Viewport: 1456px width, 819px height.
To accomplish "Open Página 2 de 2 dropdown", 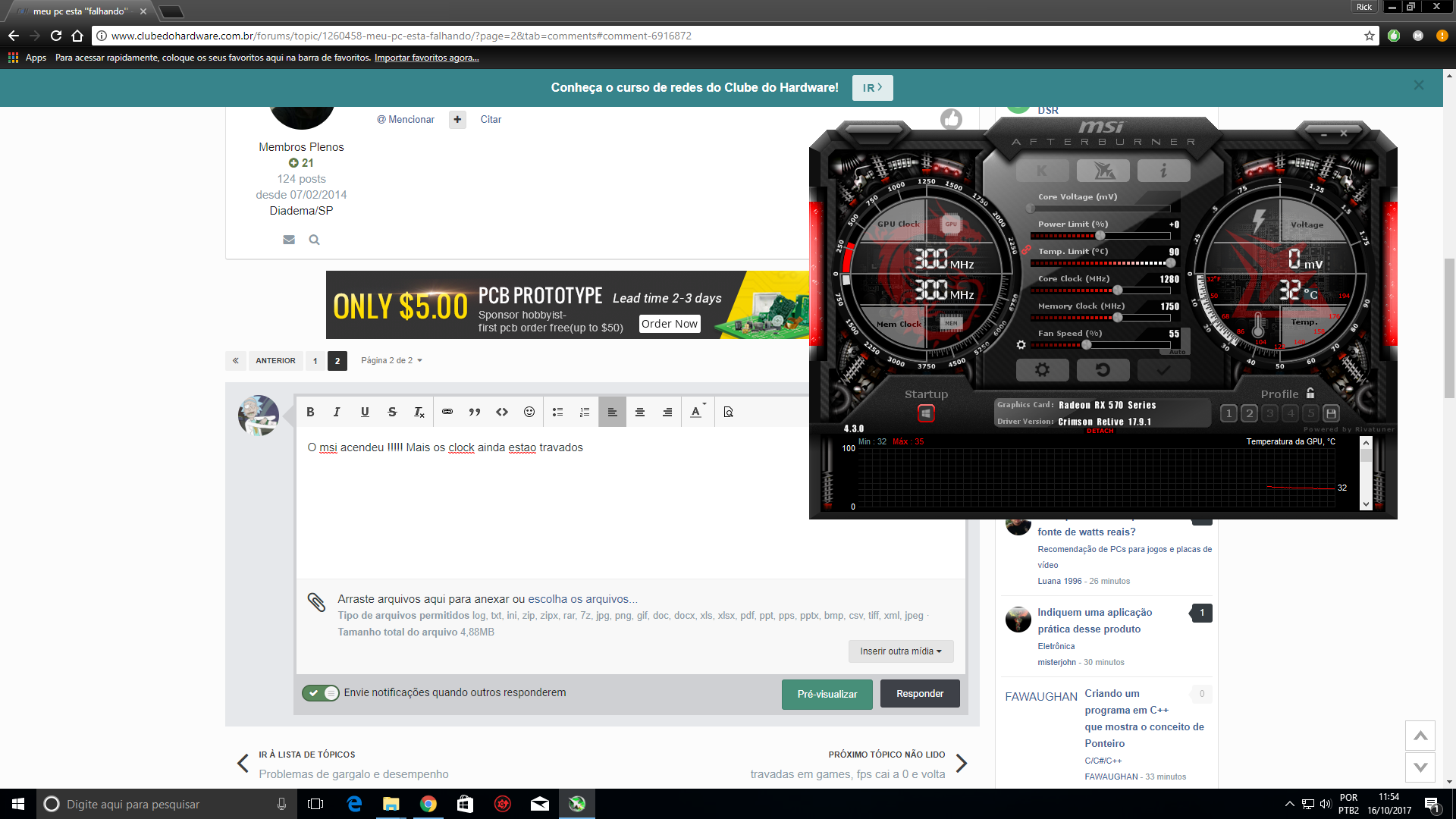I will (x=391, y=361).
